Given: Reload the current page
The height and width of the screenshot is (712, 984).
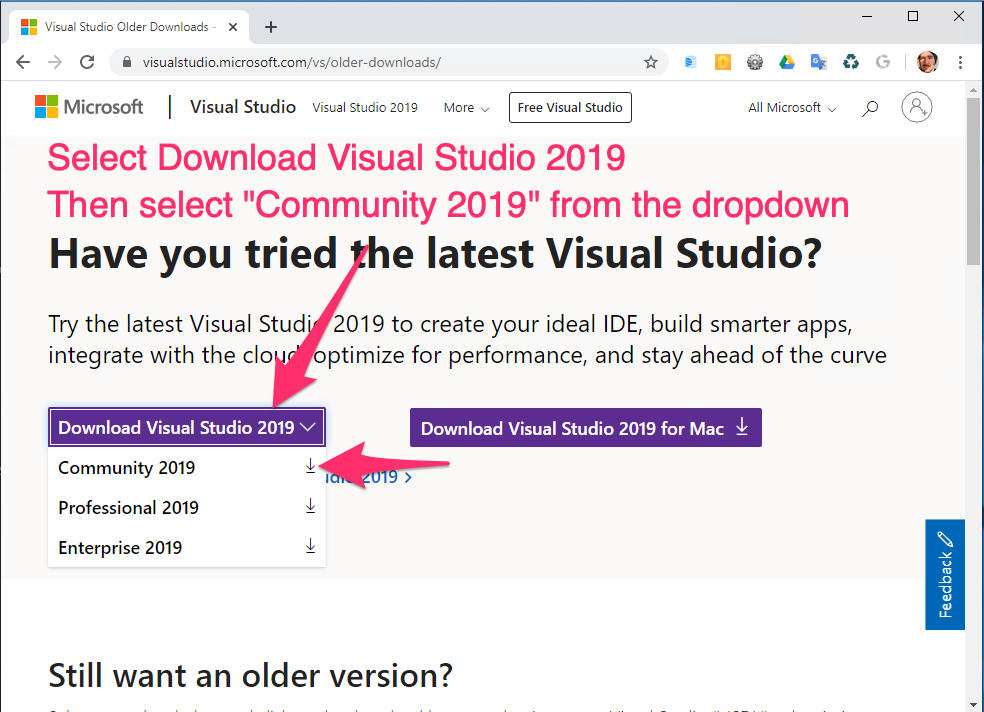Looking at the screenshot, I should tap(87, 62).
